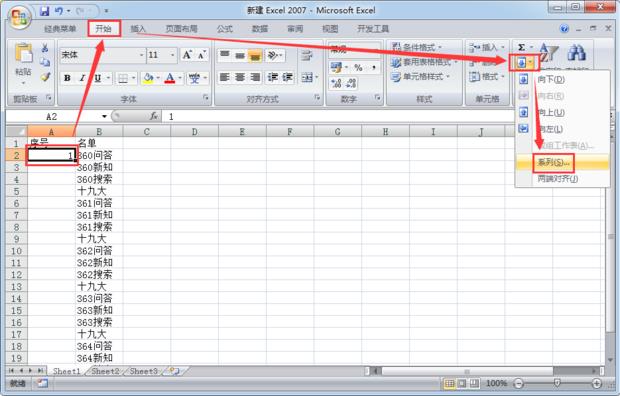
Task: Open the 宋体 font name dropdown
Action: pos(142,55)
